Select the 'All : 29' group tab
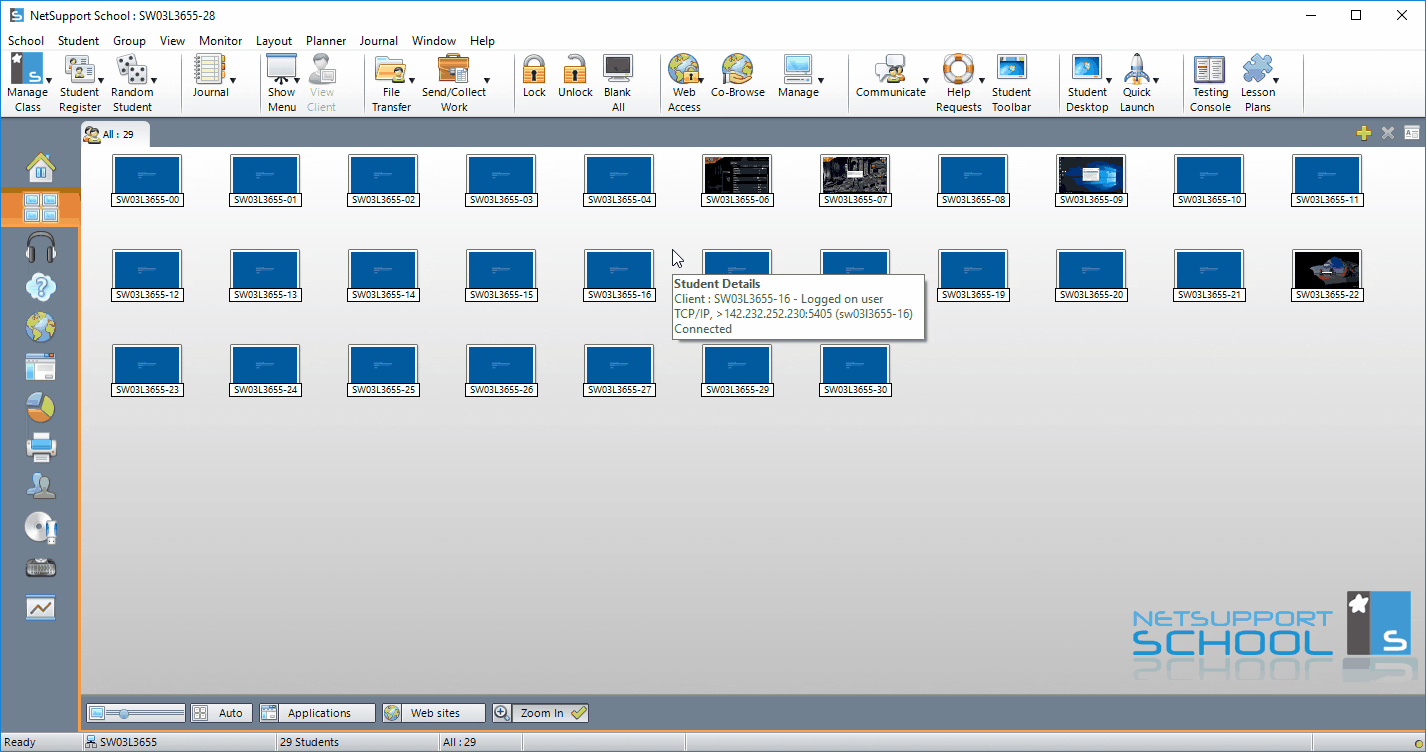The height and width of the screenshot is (752, 1426). coord(114,134)
